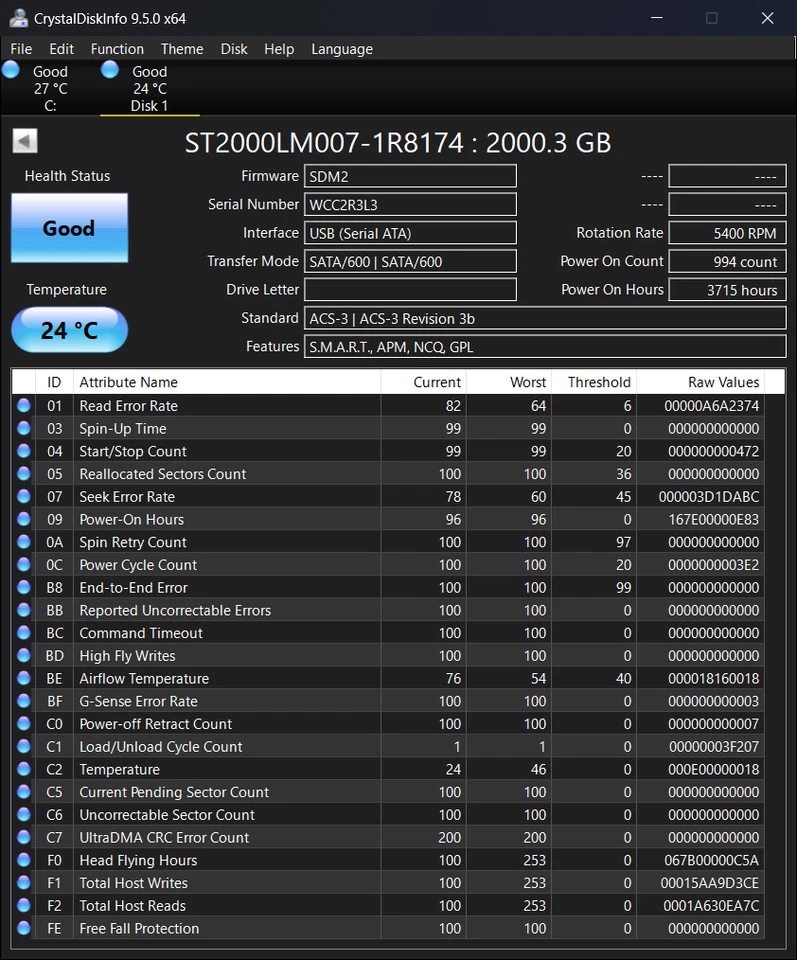Click status orb of Airflow Temperature row
The width and height of the screenshot is (797, 960).
[x=24, y=677]
